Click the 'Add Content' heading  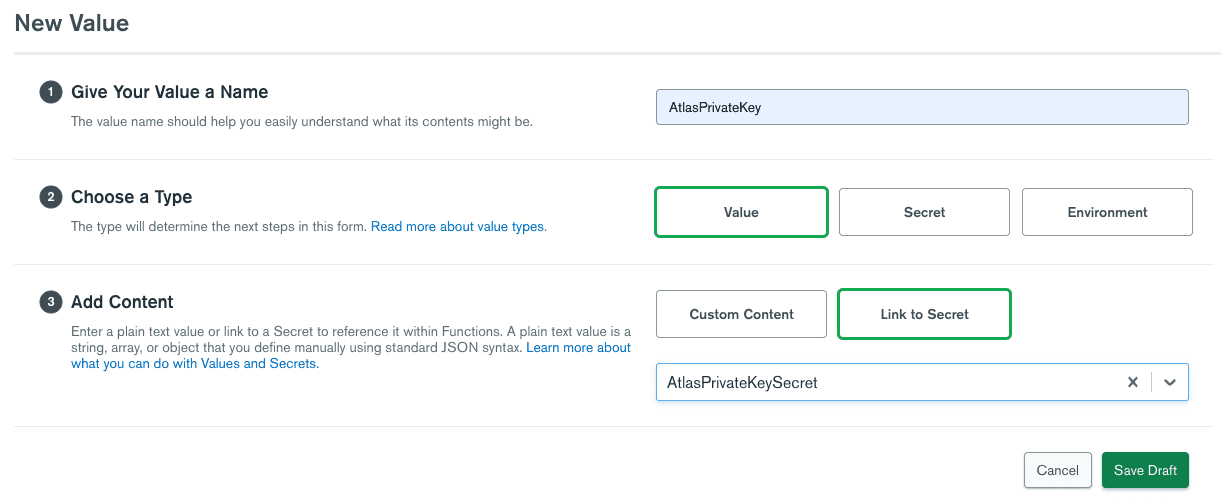[x=122, y=302]
